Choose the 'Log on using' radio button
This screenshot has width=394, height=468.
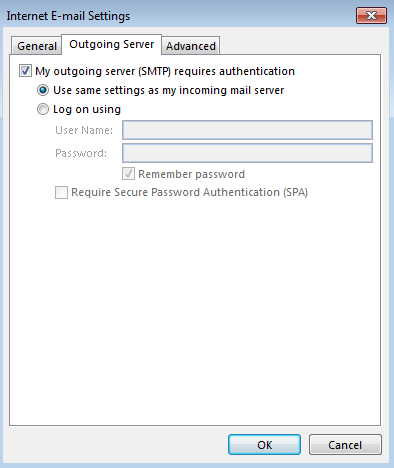point(43,109)
